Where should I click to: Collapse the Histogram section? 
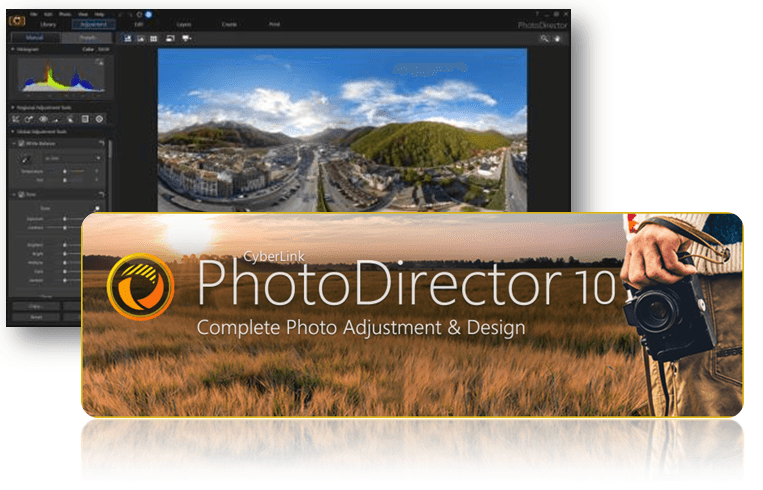pyautogui.click(x=11, y=48)
